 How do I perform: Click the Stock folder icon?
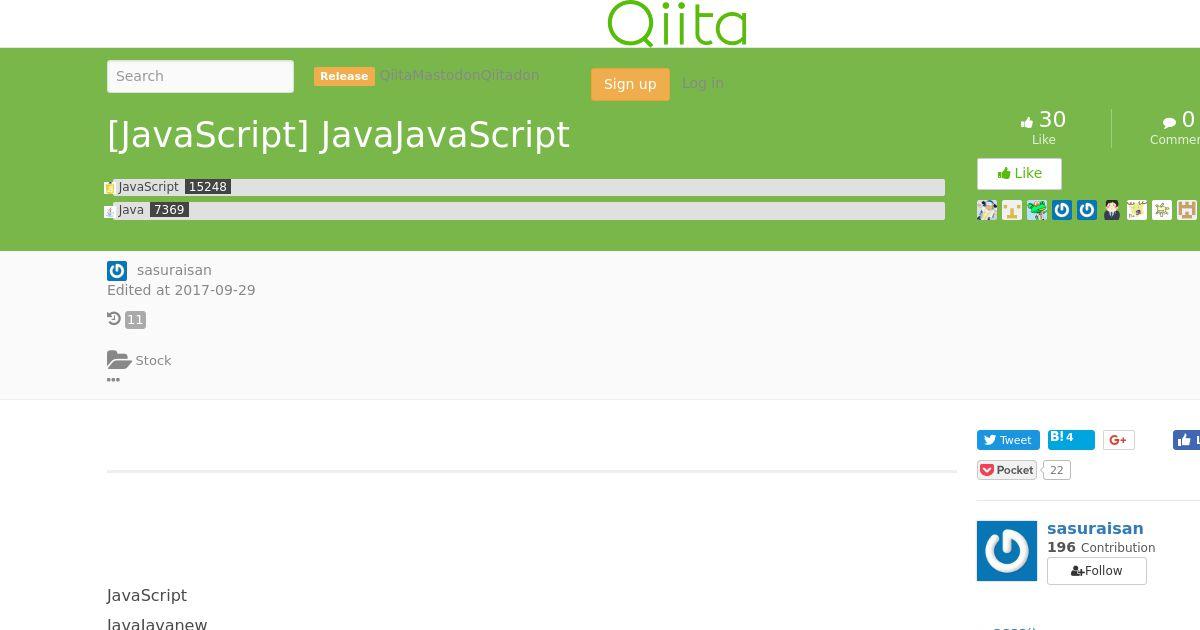tap(119, 360)
